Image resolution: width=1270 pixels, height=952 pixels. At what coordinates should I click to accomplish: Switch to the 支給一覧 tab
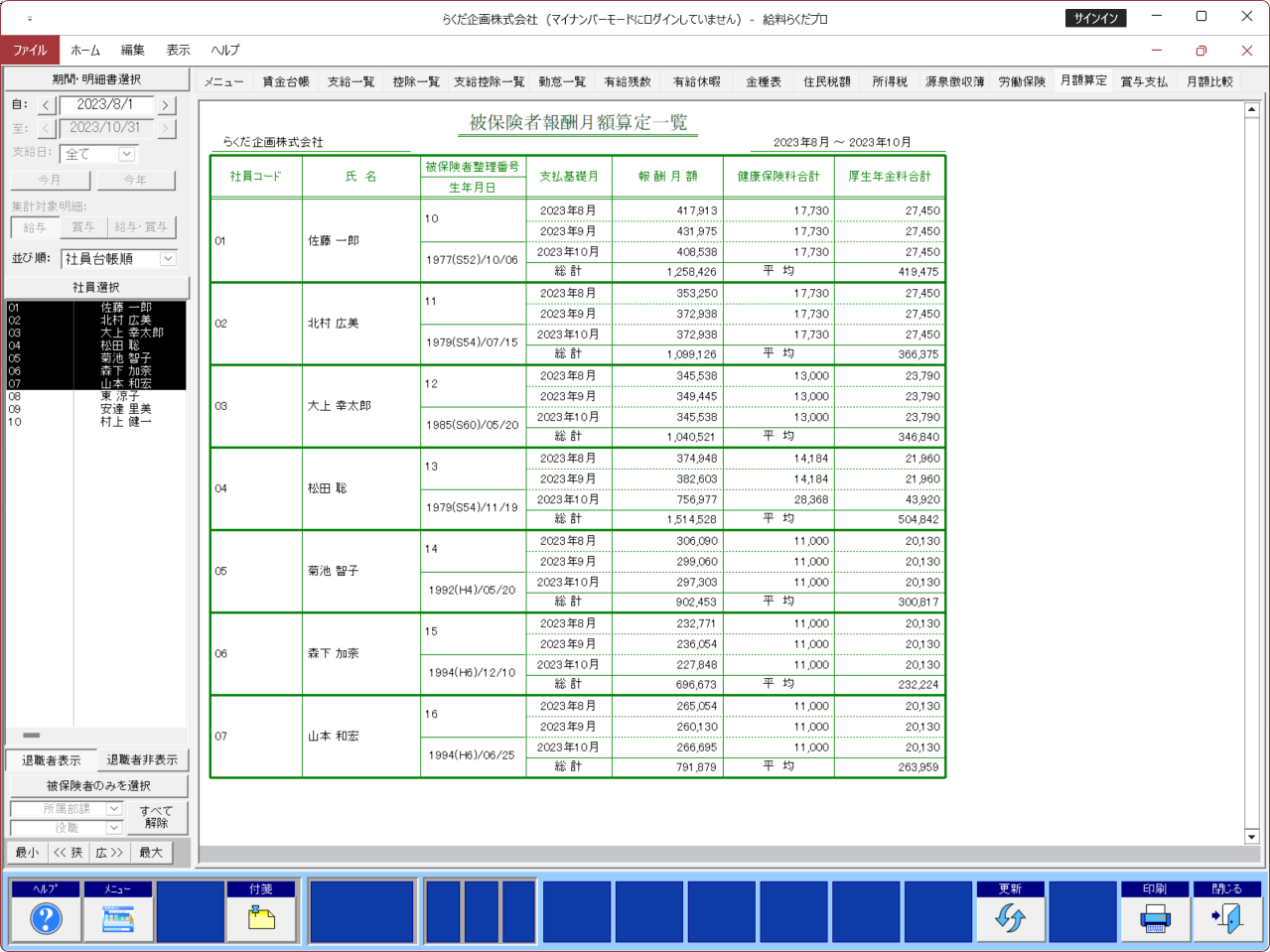coord(352,81)
